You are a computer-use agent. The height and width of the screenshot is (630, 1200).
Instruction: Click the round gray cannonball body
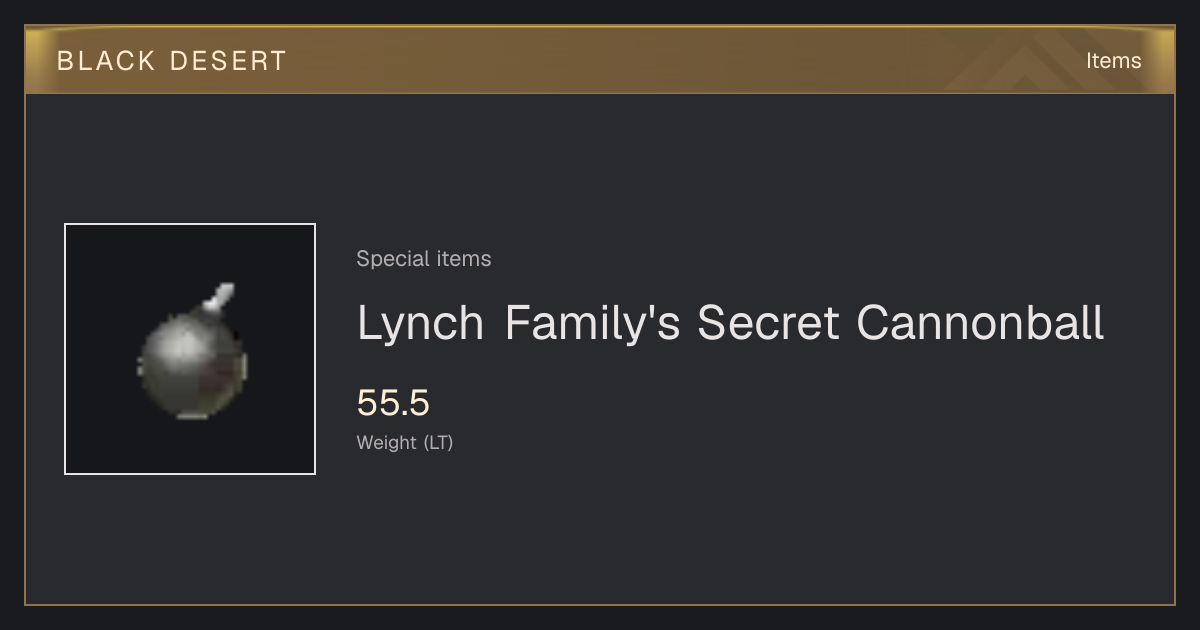[191, 364]
